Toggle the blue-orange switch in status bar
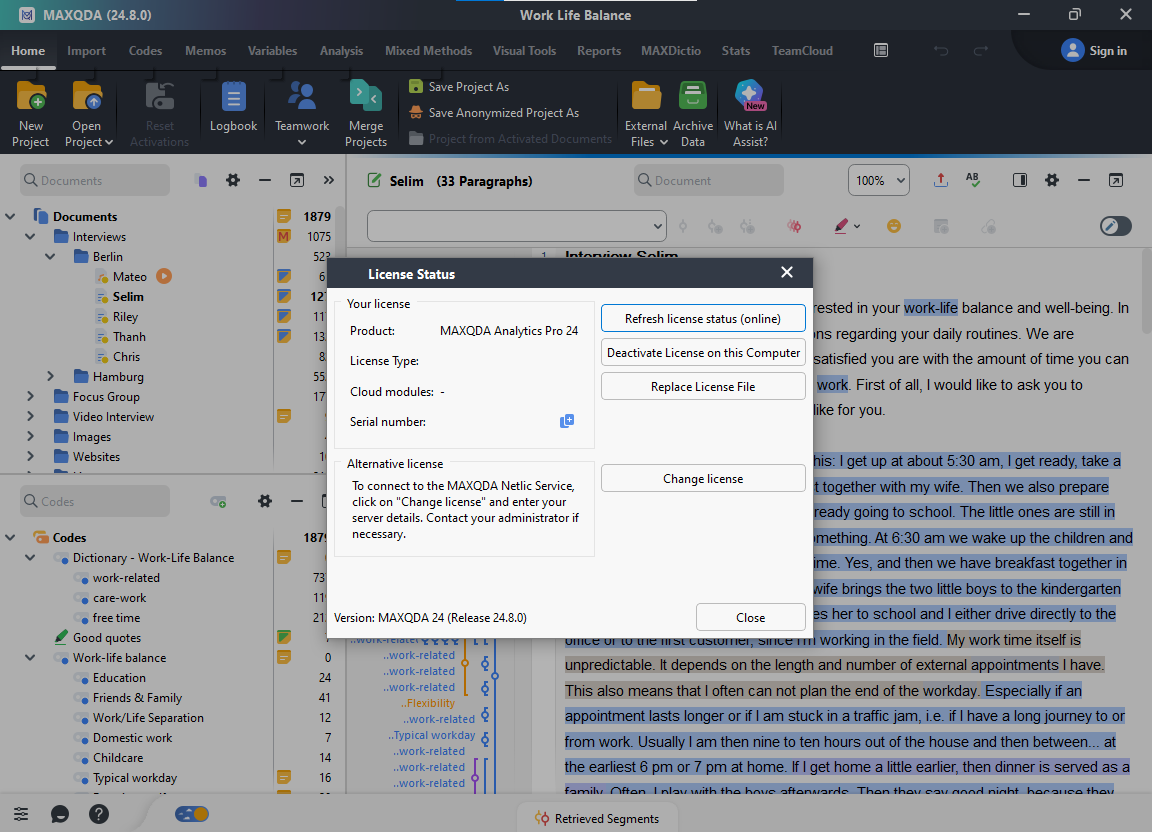 tap(192, 814)
